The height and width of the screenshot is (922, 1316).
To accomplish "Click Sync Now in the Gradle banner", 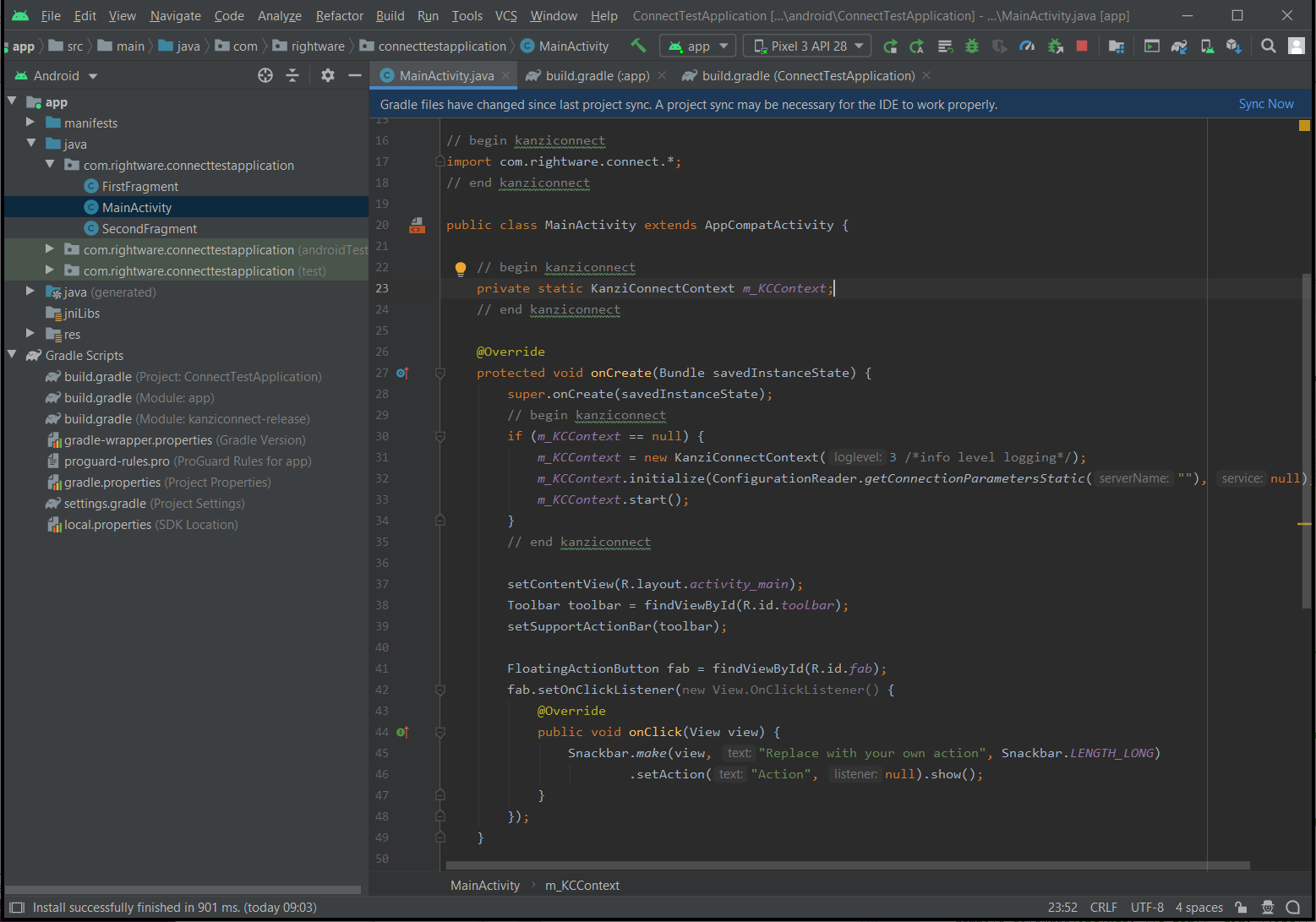I will [1265, 103].
